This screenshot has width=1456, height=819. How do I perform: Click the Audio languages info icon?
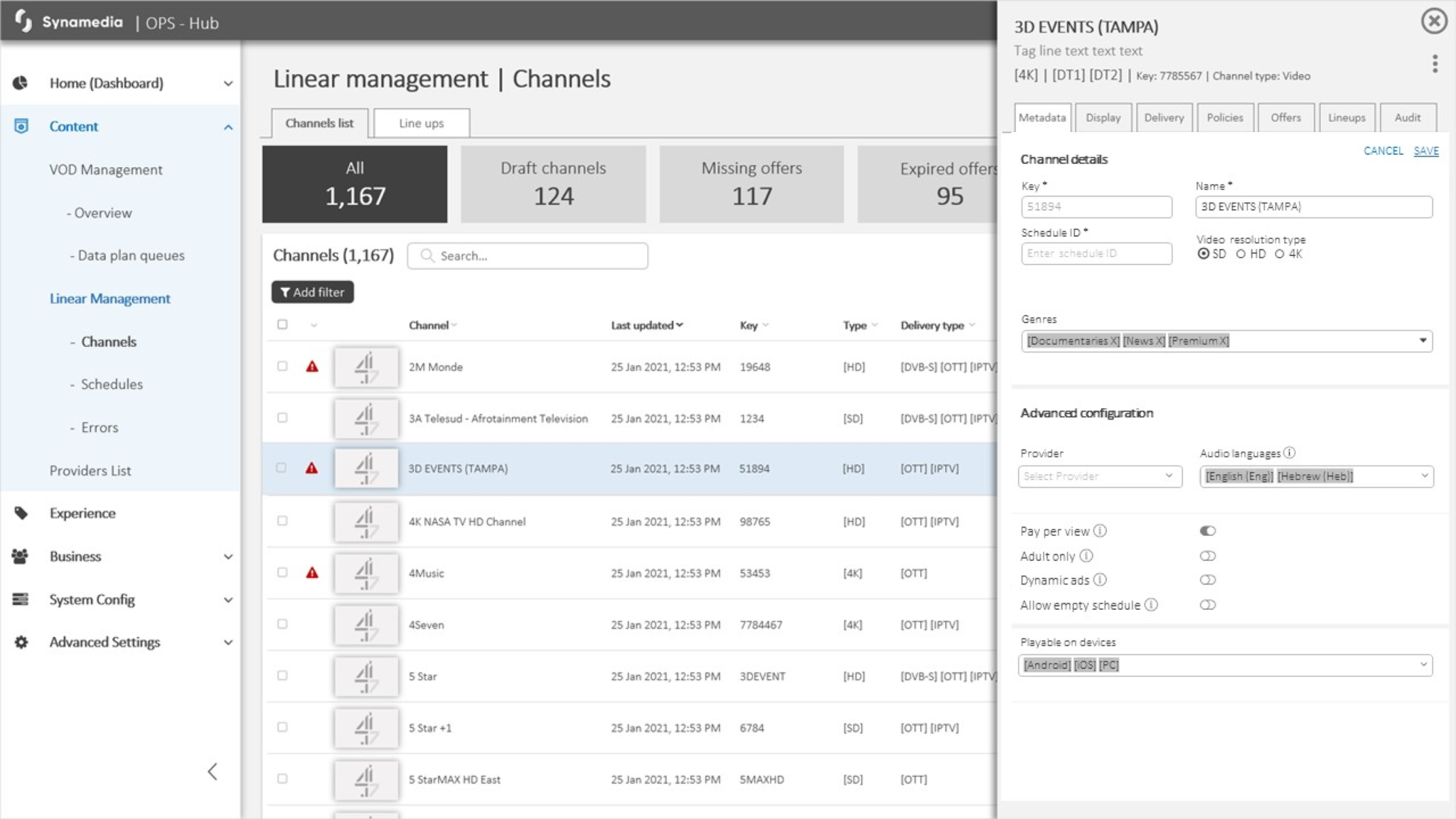(x=1289, y=453)
